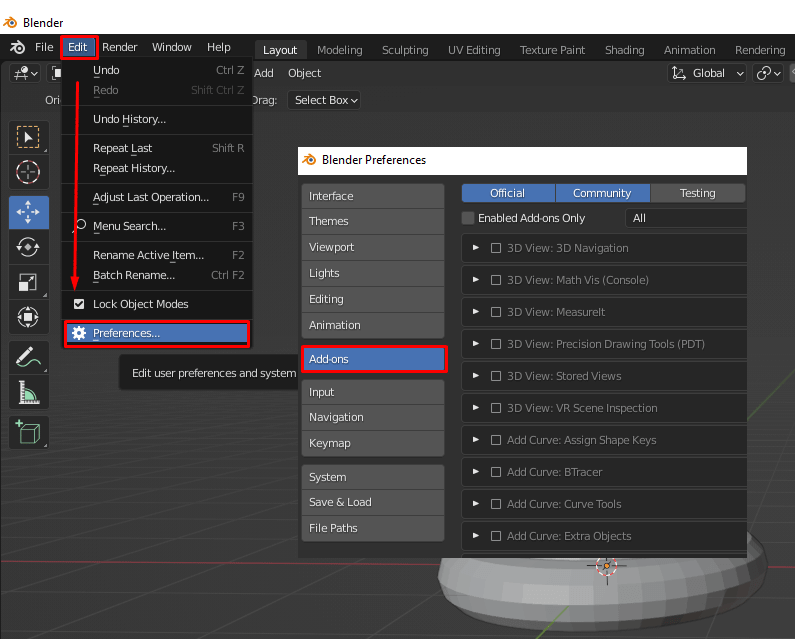Image resolution: width=795 pixels, height=639 pixels.
Task: Toggle the Community add-ons filter
Action: click(602, 193)
